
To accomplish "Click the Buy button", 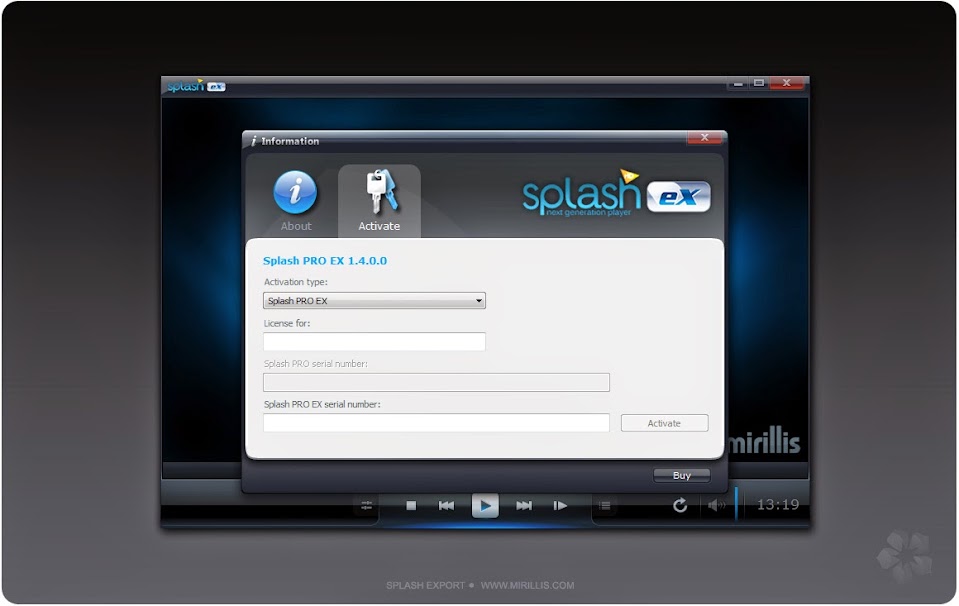I will coord(682,475).
